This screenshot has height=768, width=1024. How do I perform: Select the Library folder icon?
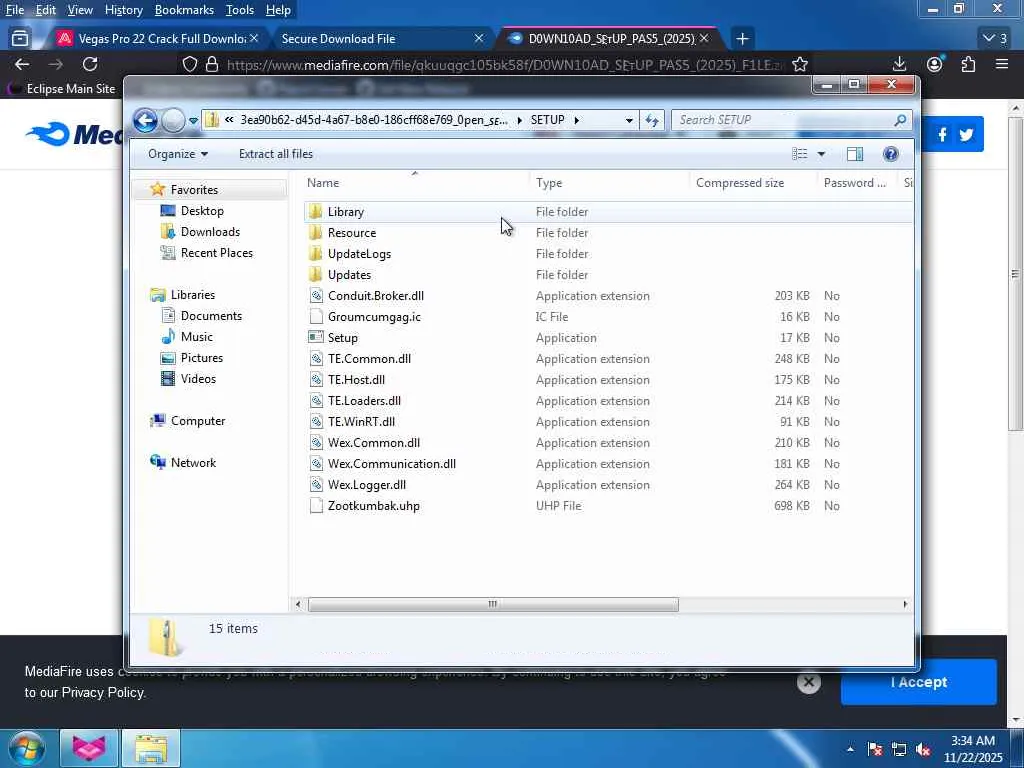pyautogui.click(x=316, y=212)
